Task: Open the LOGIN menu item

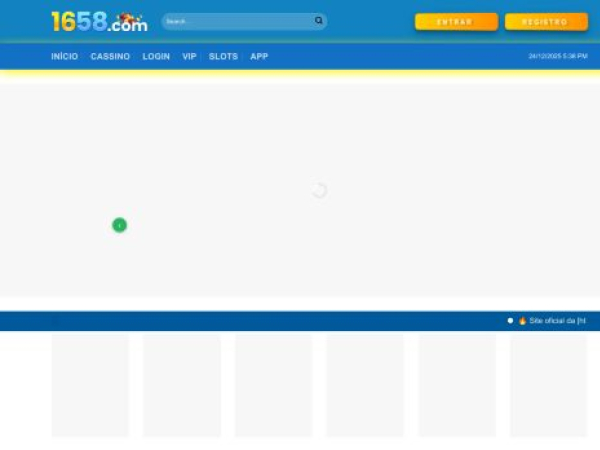Action: tap(156, 56)
